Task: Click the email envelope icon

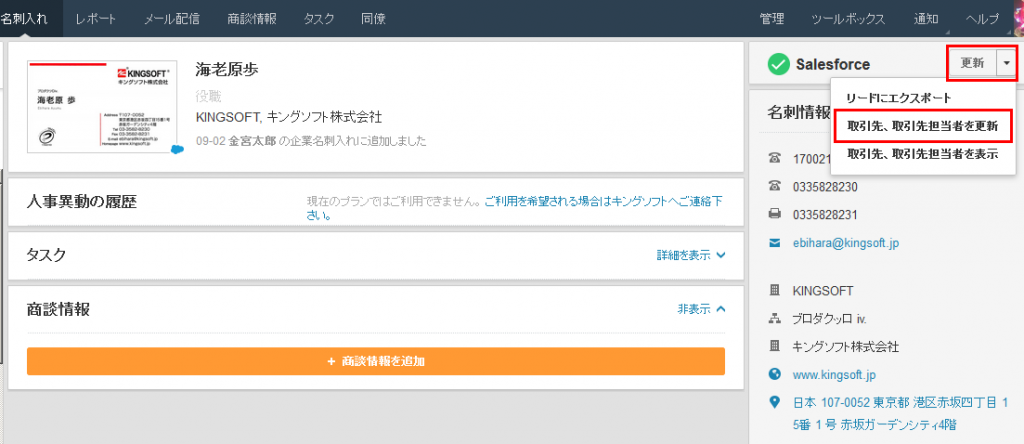Action: (x=775, y=243)
